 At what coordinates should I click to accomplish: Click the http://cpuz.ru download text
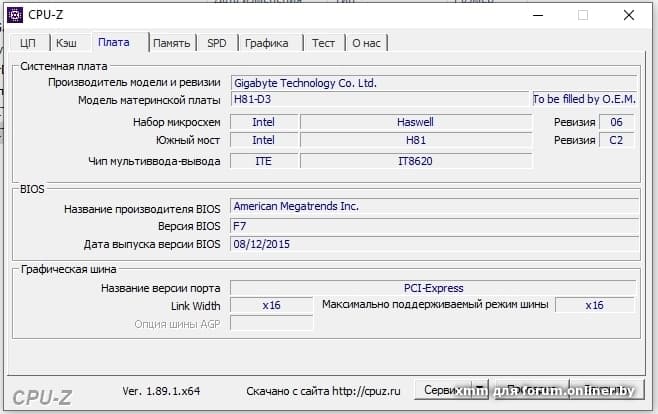(x=366, y=391)
